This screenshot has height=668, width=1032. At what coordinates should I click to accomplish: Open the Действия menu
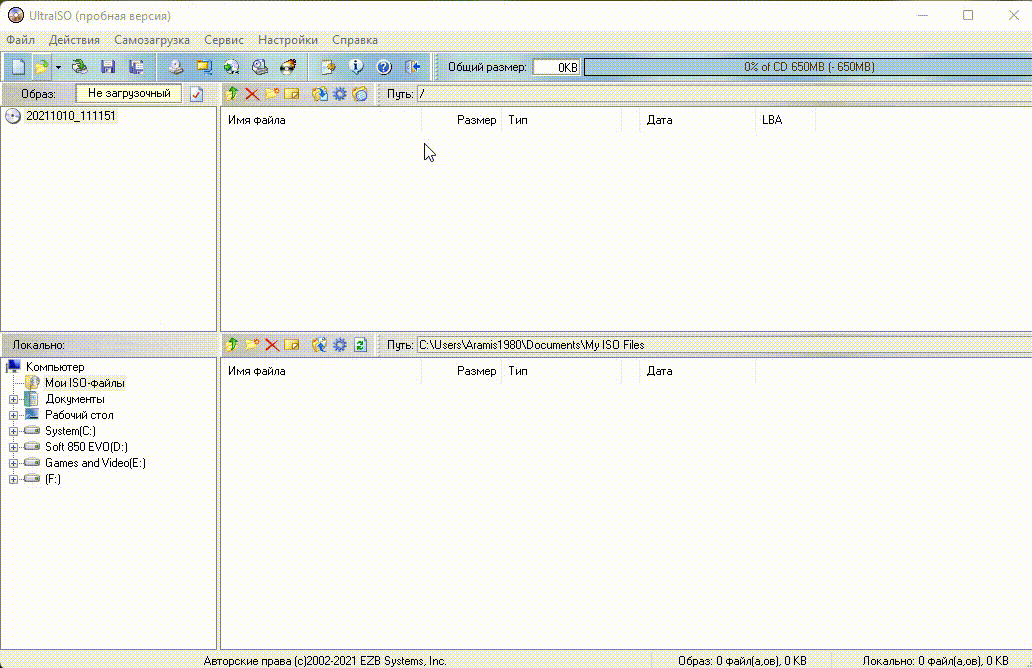pyautogui.click(x=74, y=39)
